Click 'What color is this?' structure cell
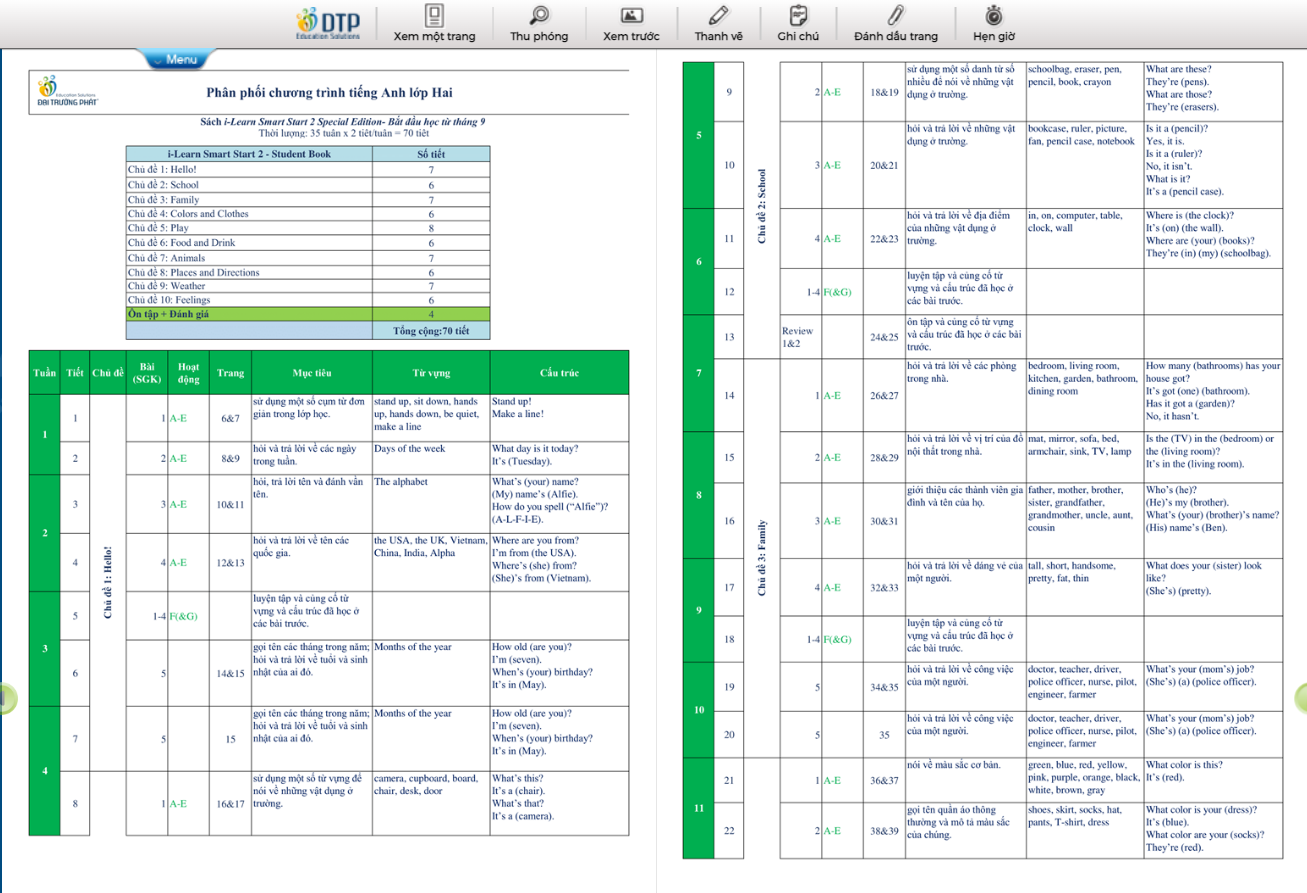The height and width of the screenshot is (893, 1307). [x=1213, y=780]
